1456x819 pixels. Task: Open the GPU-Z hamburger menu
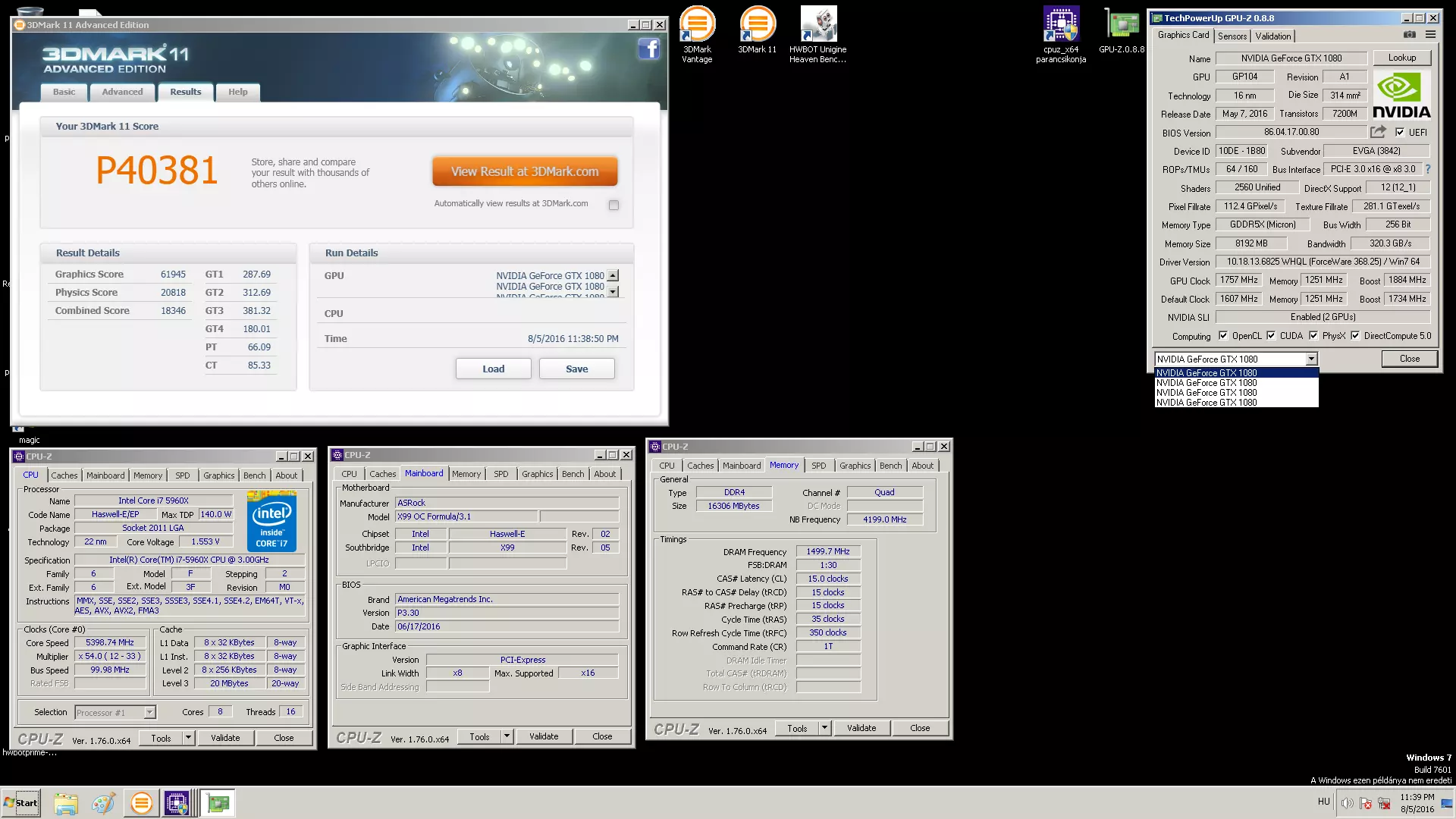point(1430,35)
